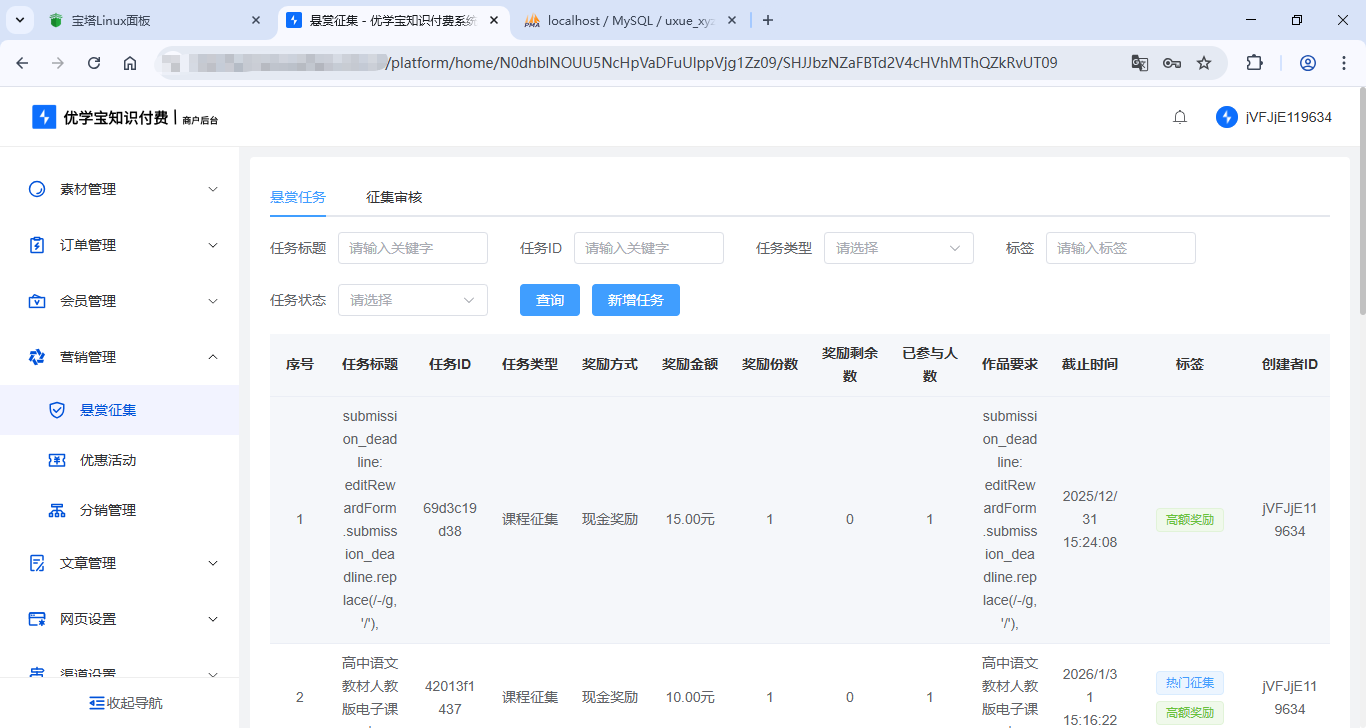Collapse the sidebar with 收起导航
The width and height of the screenshot is (1366, 728).
pyautogui.click(x=126, y=703)
